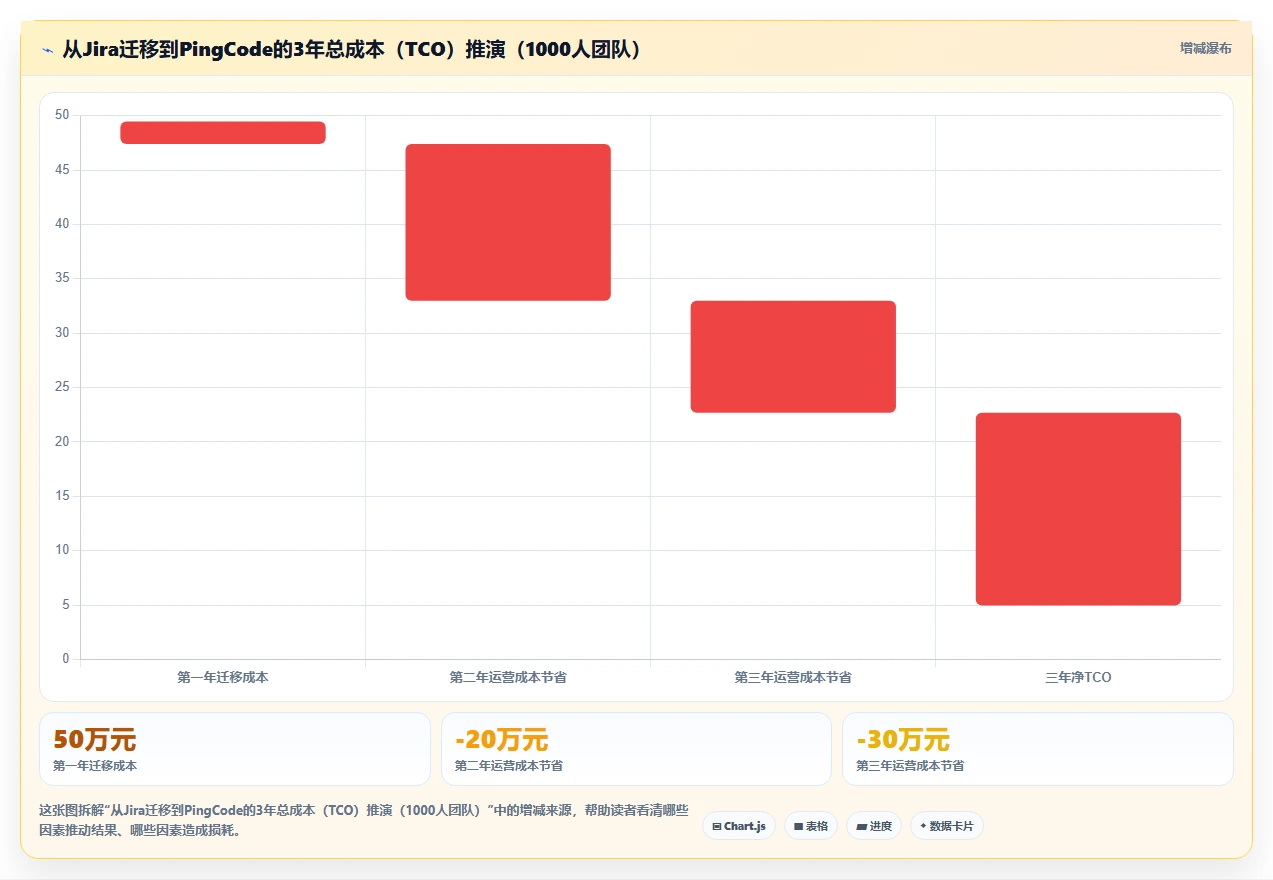Click the y-axis value 30

pyautogui.click(x=62, y=333)
